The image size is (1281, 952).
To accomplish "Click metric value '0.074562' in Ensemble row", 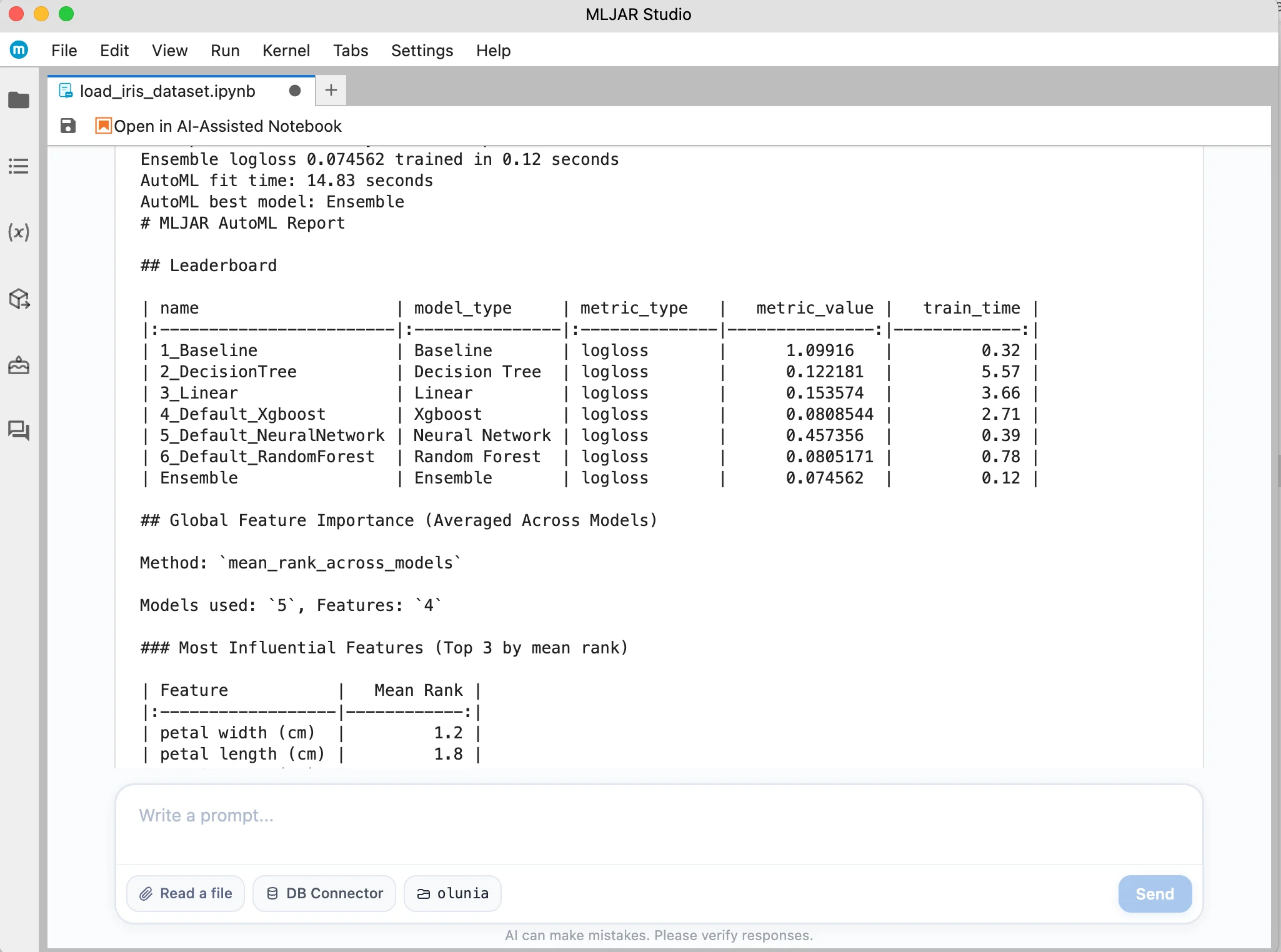I will 825,478.
